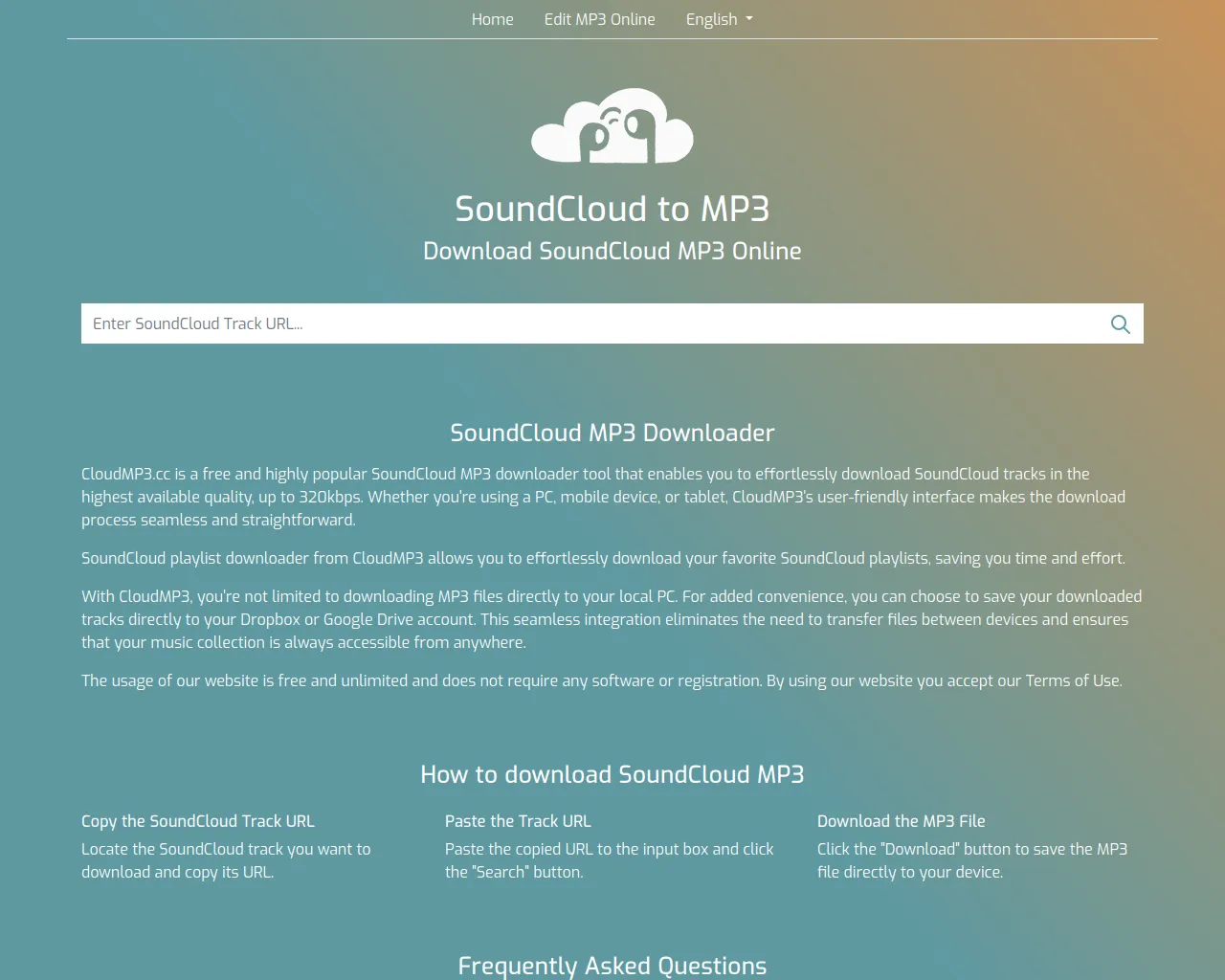Click text 'Click the "Download" button to save'
1225x980 pixels.
point(972,860)
